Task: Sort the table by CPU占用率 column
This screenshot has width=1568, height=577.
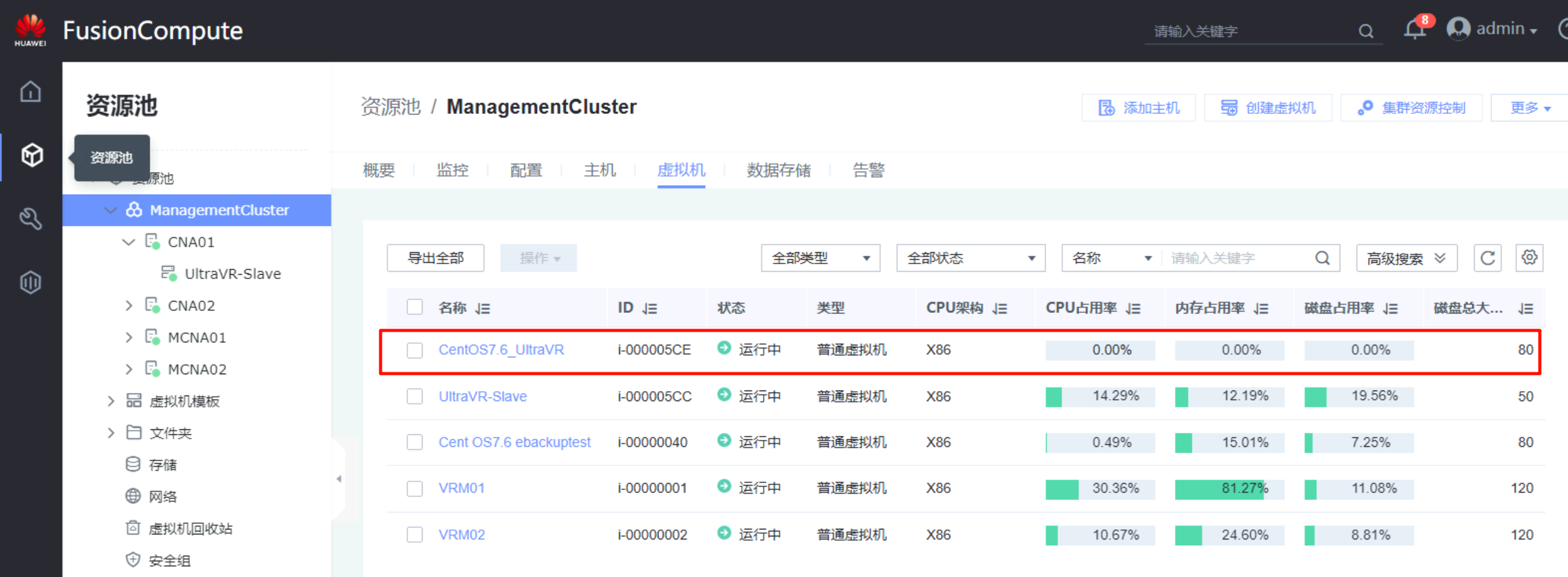Action: point(1134,309)
